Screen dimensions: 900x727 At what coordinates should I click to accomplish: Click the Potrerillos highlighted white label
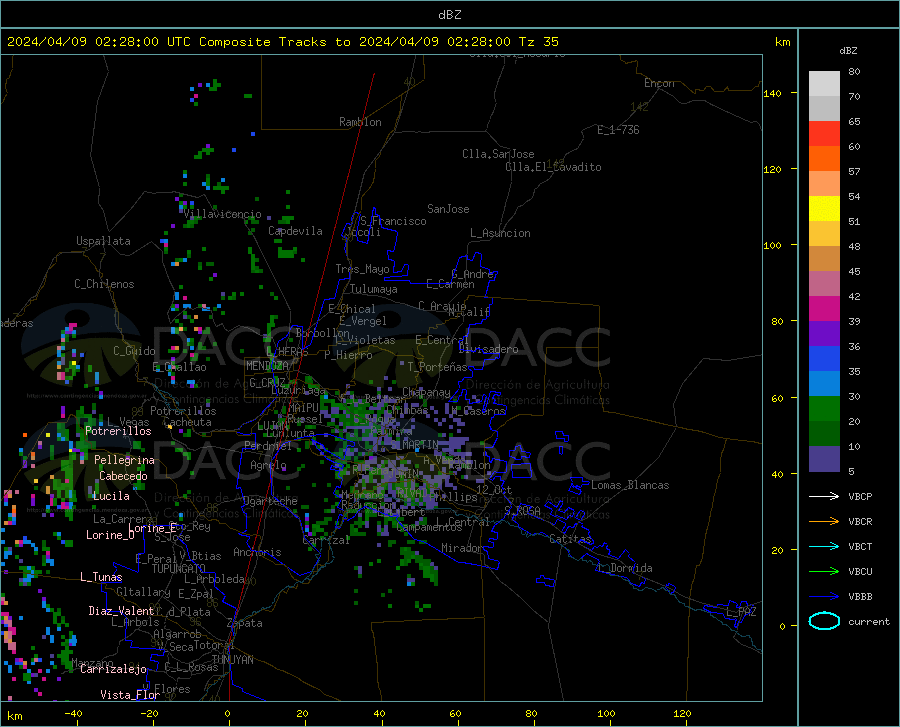pos(118,431)
